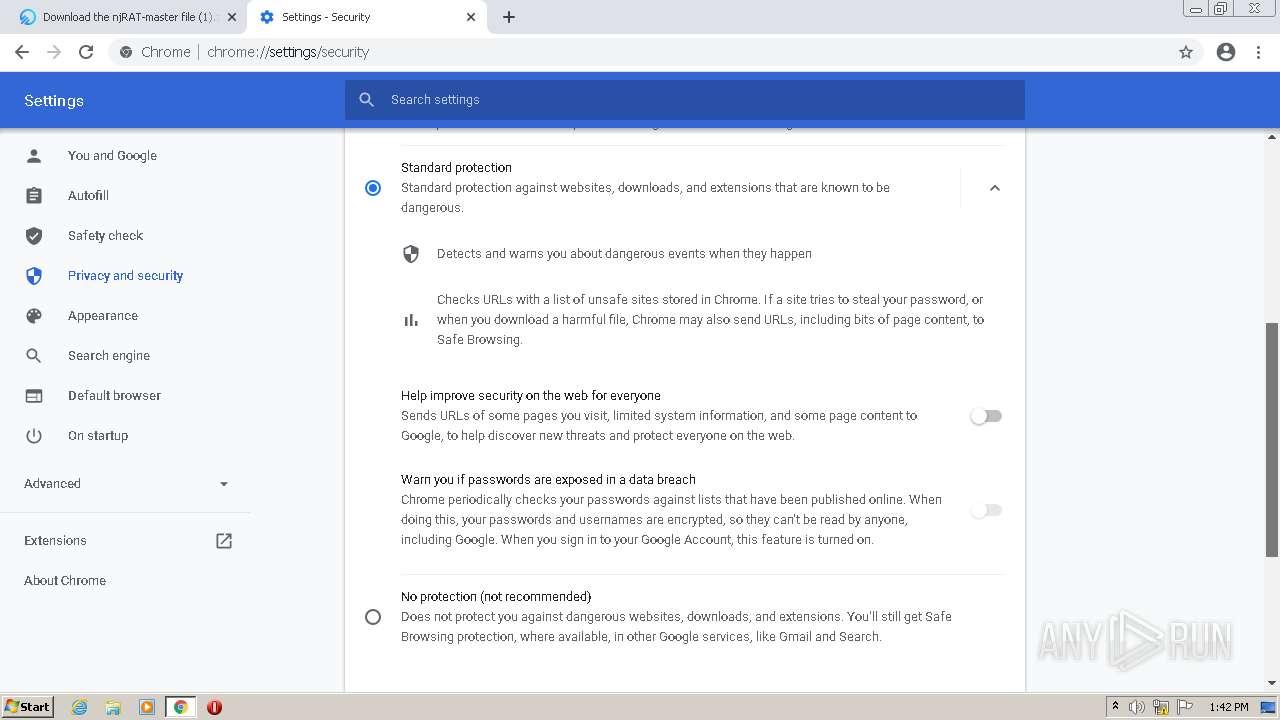Image resolution: width=1280 pixels, height=720 pixels.
Task: Open On startup settings
Action: tap(98, 435)
